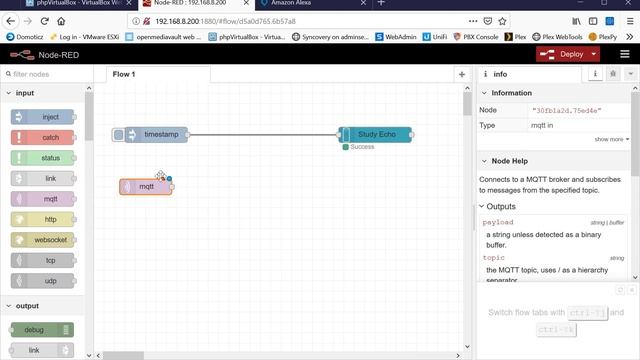The image size is (640, 360).
Task: Switch to the Flow 1 tab
Action: [158, 74]
